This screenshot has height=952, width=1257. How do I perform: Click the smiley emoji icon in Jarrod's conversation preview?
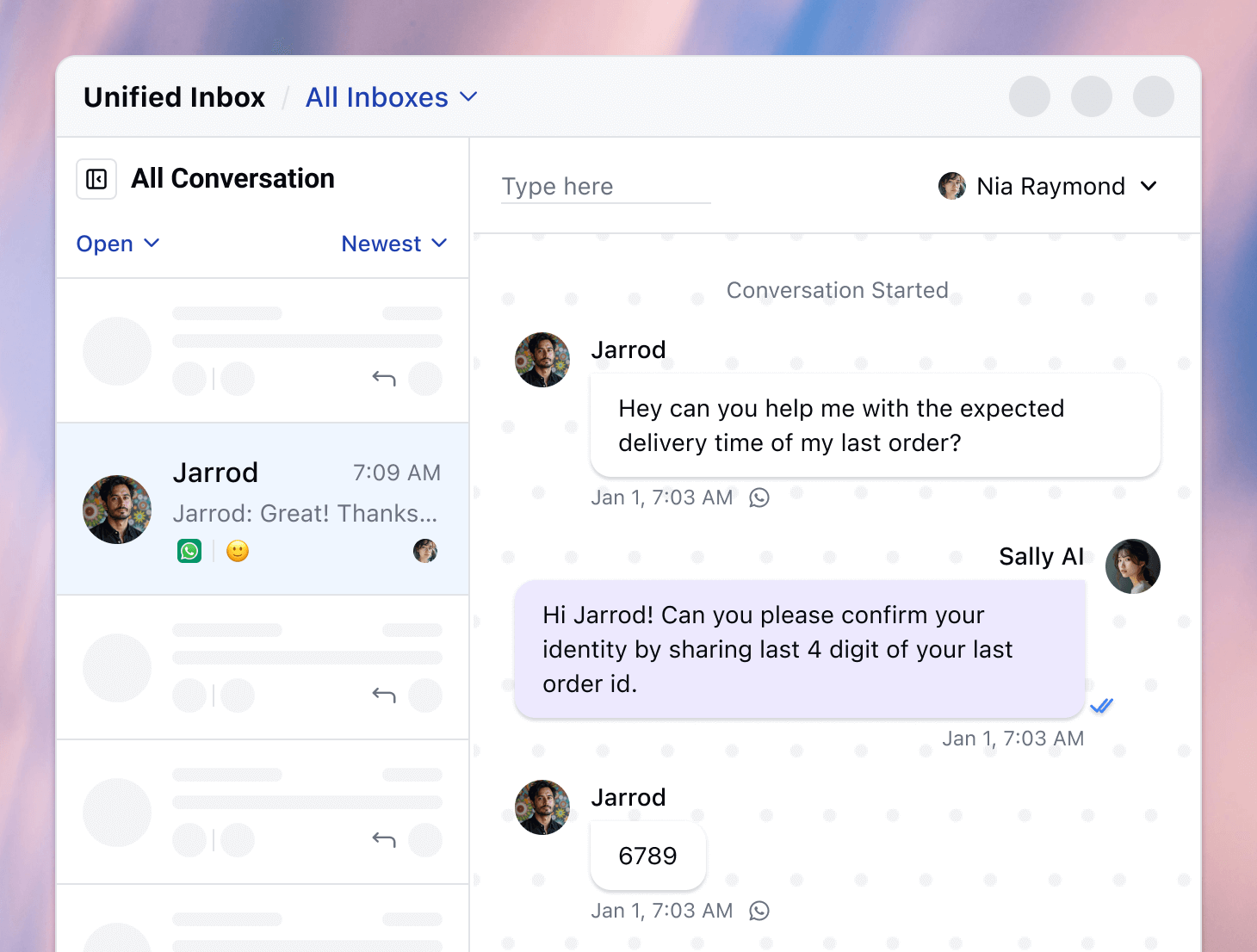[x=237, y=550]
